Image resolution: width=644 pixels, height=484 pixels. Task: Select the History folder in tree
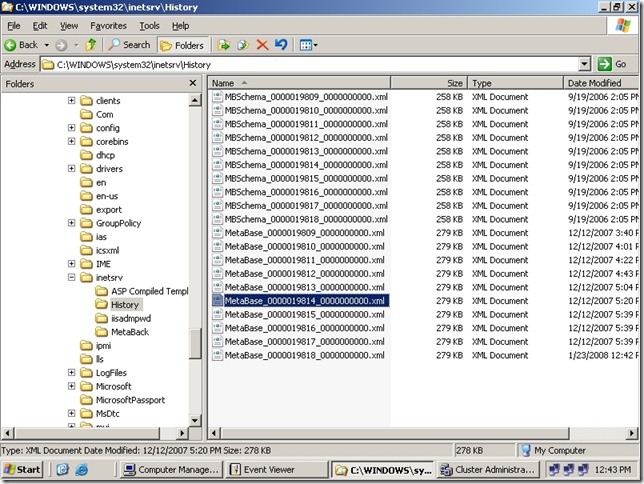point(124,304)
